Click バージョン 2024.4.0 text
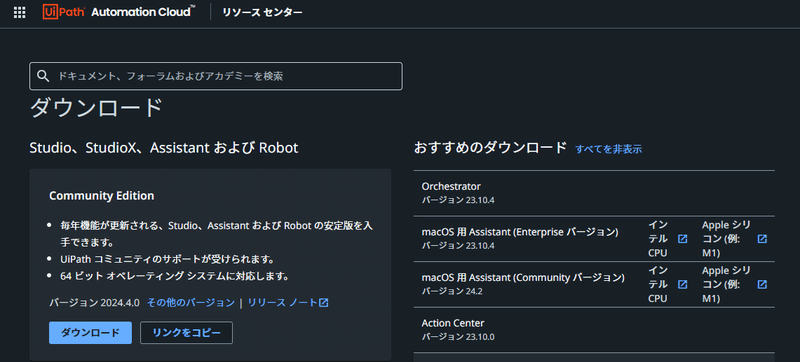Screen dimensions: 800x362 (x=94, y=303)
